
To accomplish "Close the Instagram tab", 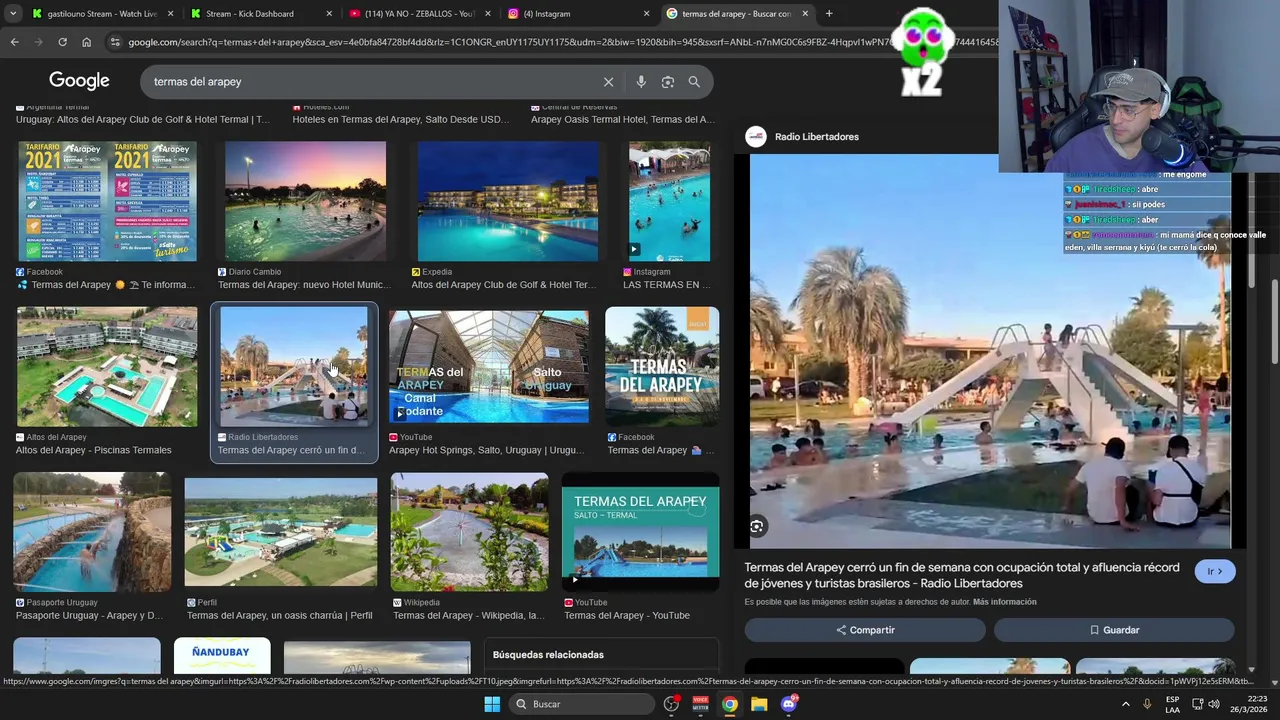I will [x=646, y=14].
